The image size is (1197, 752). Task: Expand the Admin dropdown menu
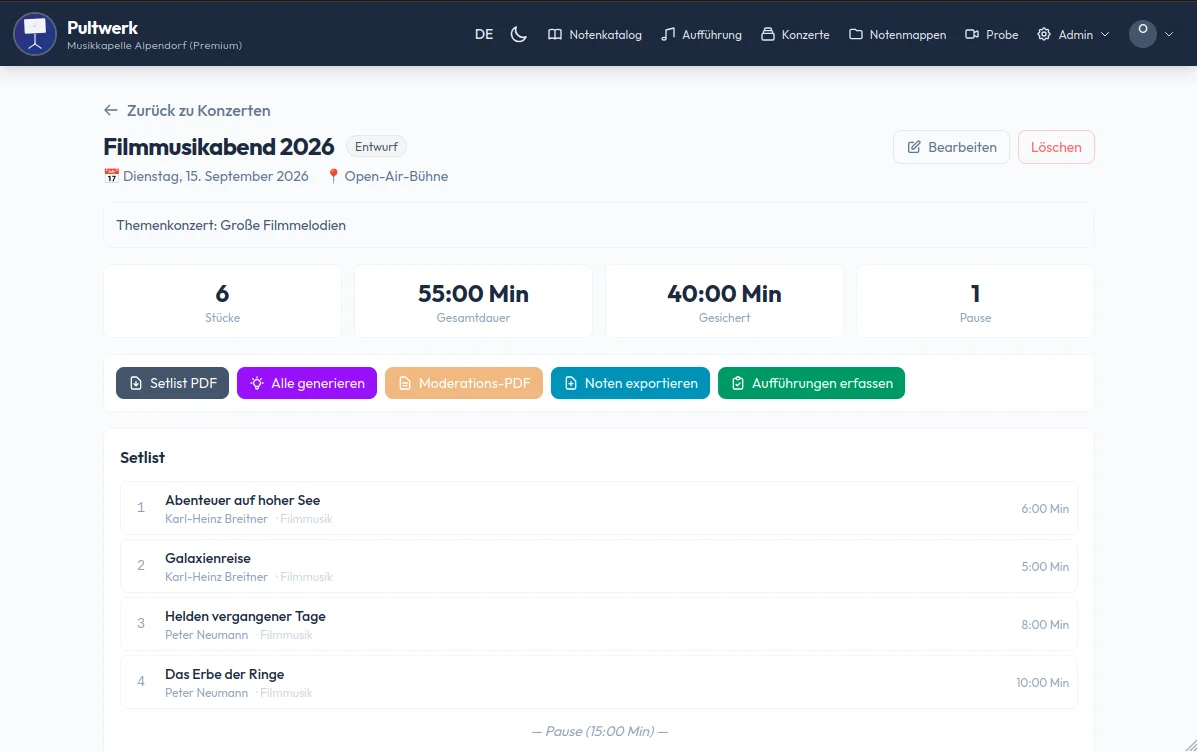coord(1073,34)
